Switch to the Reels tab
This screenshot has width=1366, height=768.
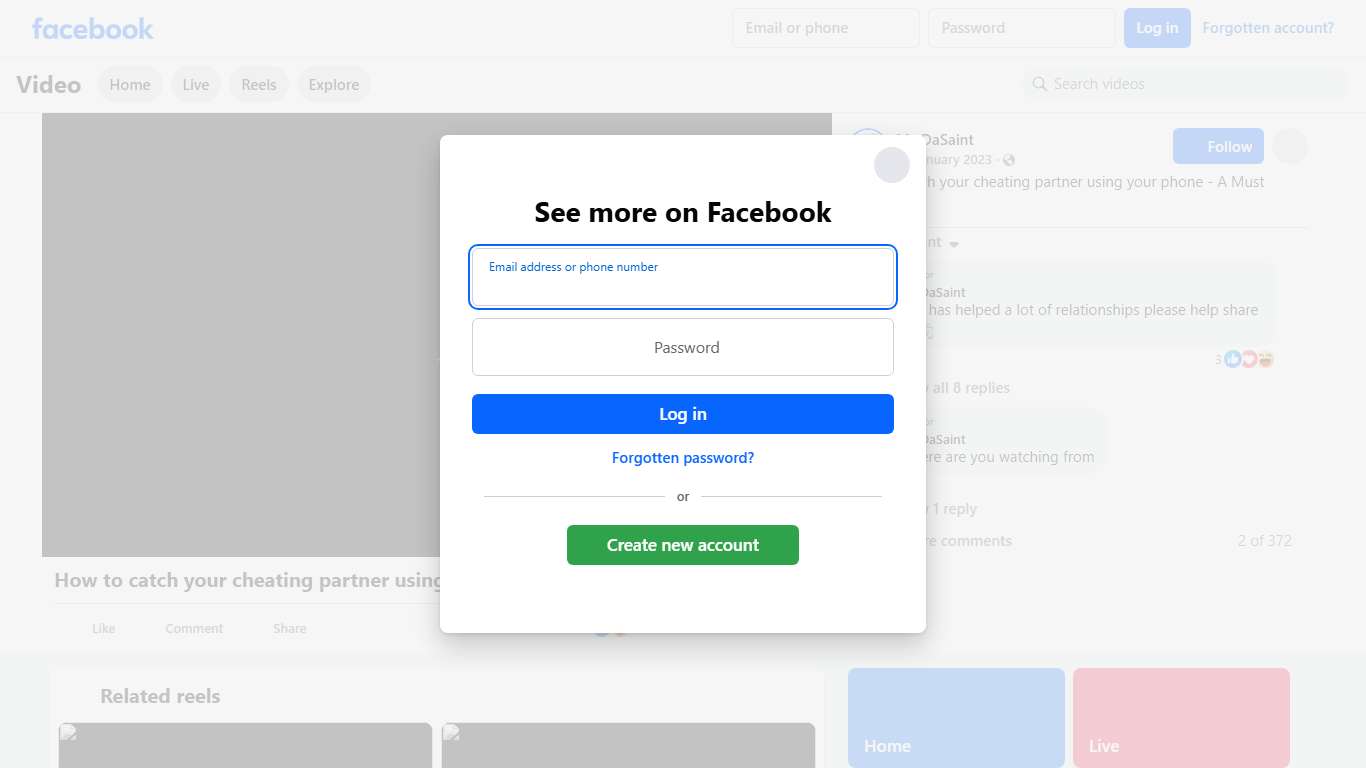click(259, 85)
